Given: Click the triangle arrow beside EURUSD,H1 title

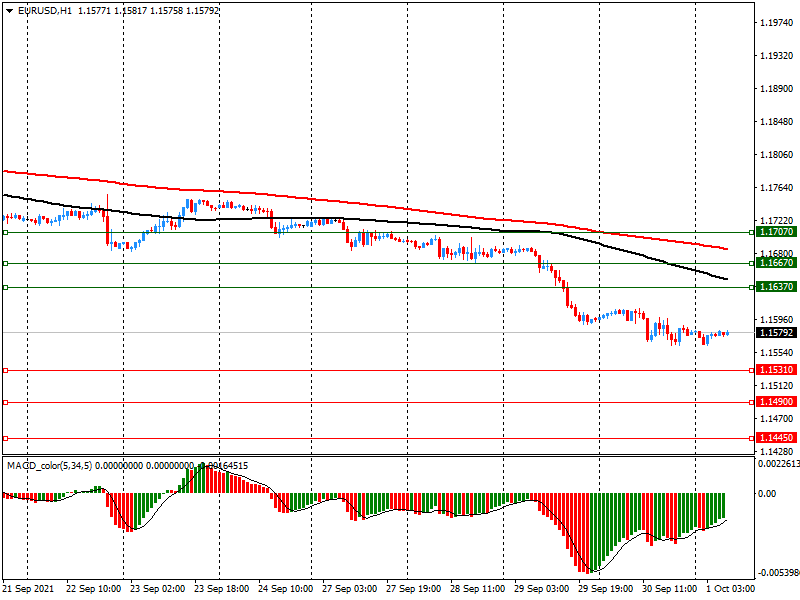Looking at the screenshot, I should pyautogui.click(x=10, y=11).
